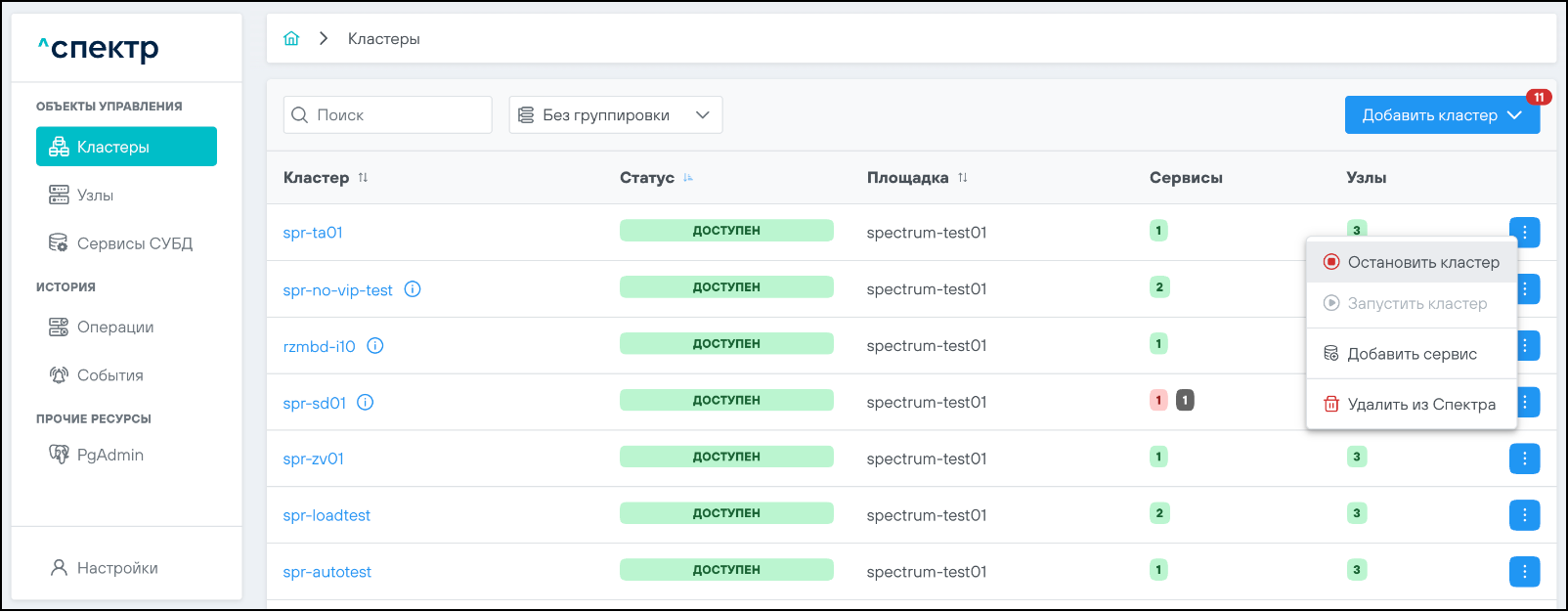Viewport: 1568px width, 612px height.
Task: Open three-dot menu for spr-zv01 row
Action: [1524, 459]
